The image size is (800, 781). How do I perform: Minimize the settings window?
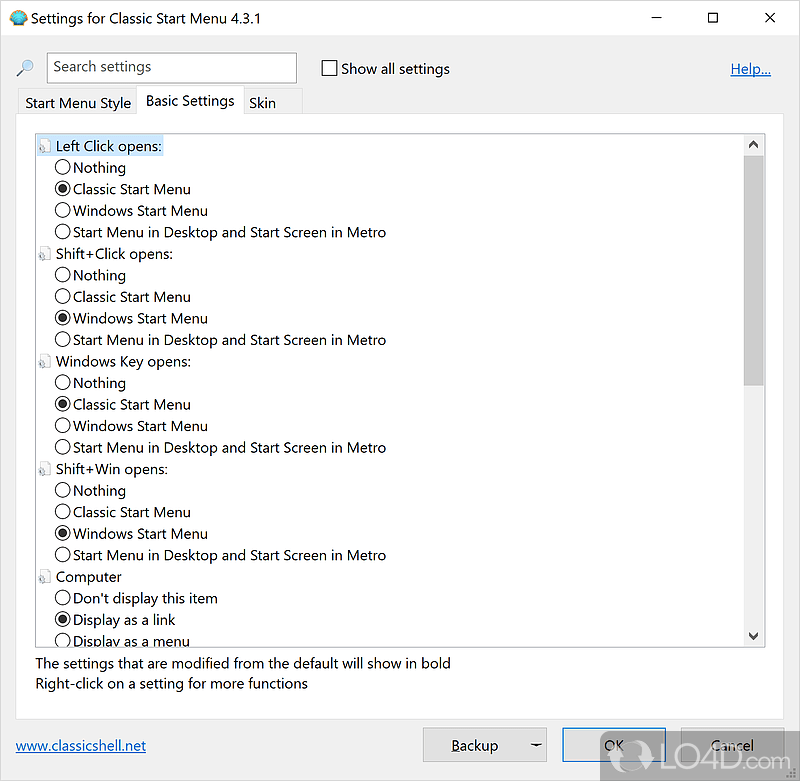[x=657, y=18]
